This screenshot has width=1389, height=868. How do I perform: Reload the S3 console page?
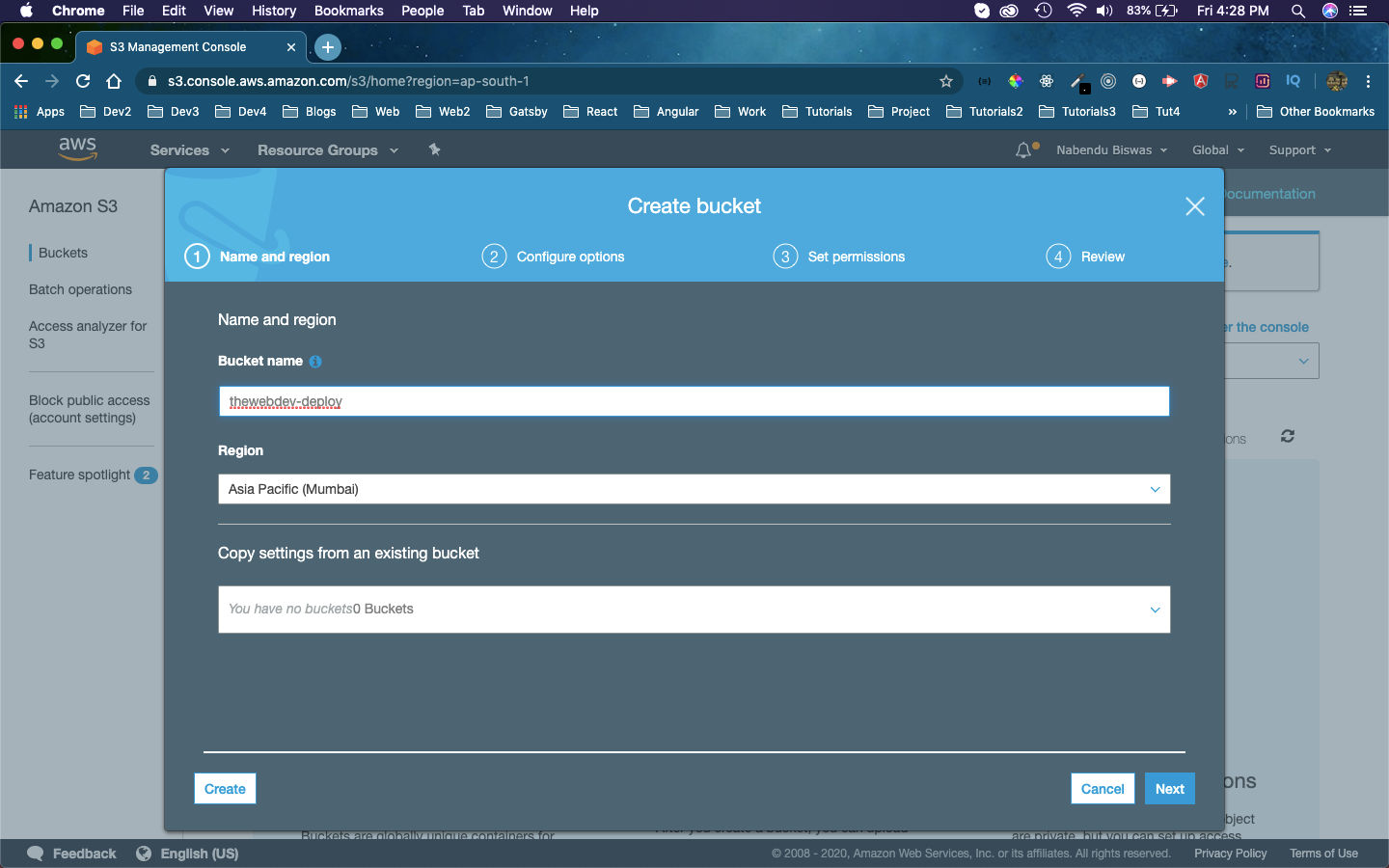click(83, 81)
